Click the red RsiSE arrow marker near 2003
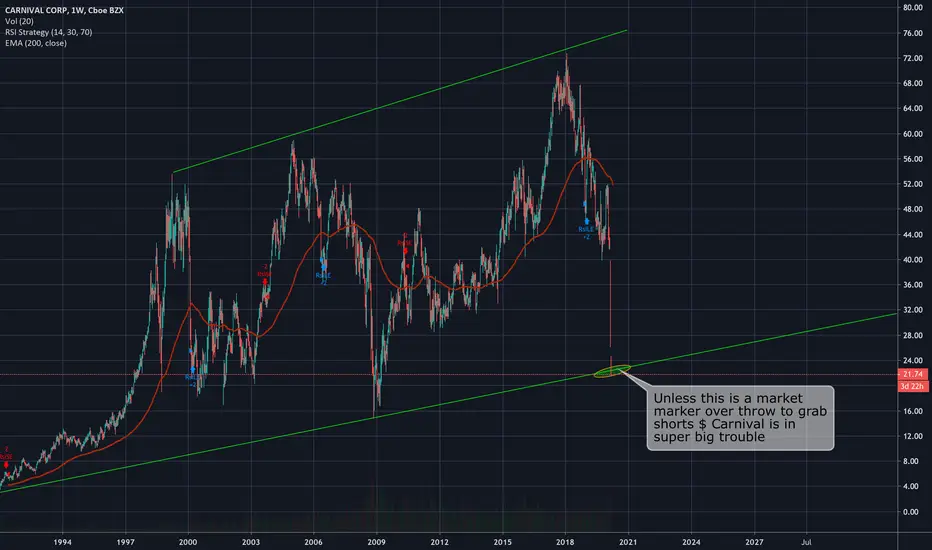Viewport: 932px width, 550px height. coord(265,281)
